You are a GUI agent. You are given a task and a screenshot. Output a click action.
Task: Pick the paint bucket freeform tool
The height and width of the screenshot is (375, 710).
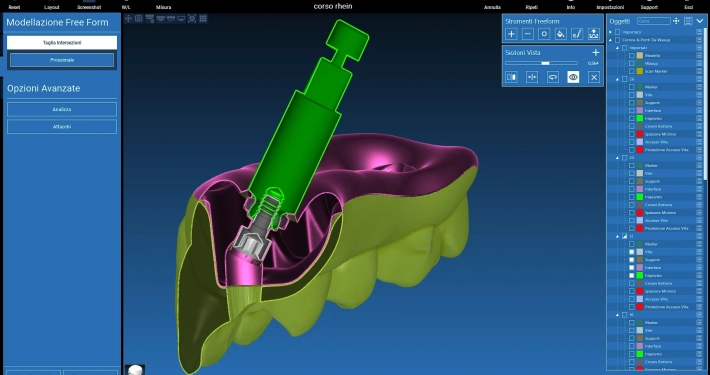click(x=561, y=34)
